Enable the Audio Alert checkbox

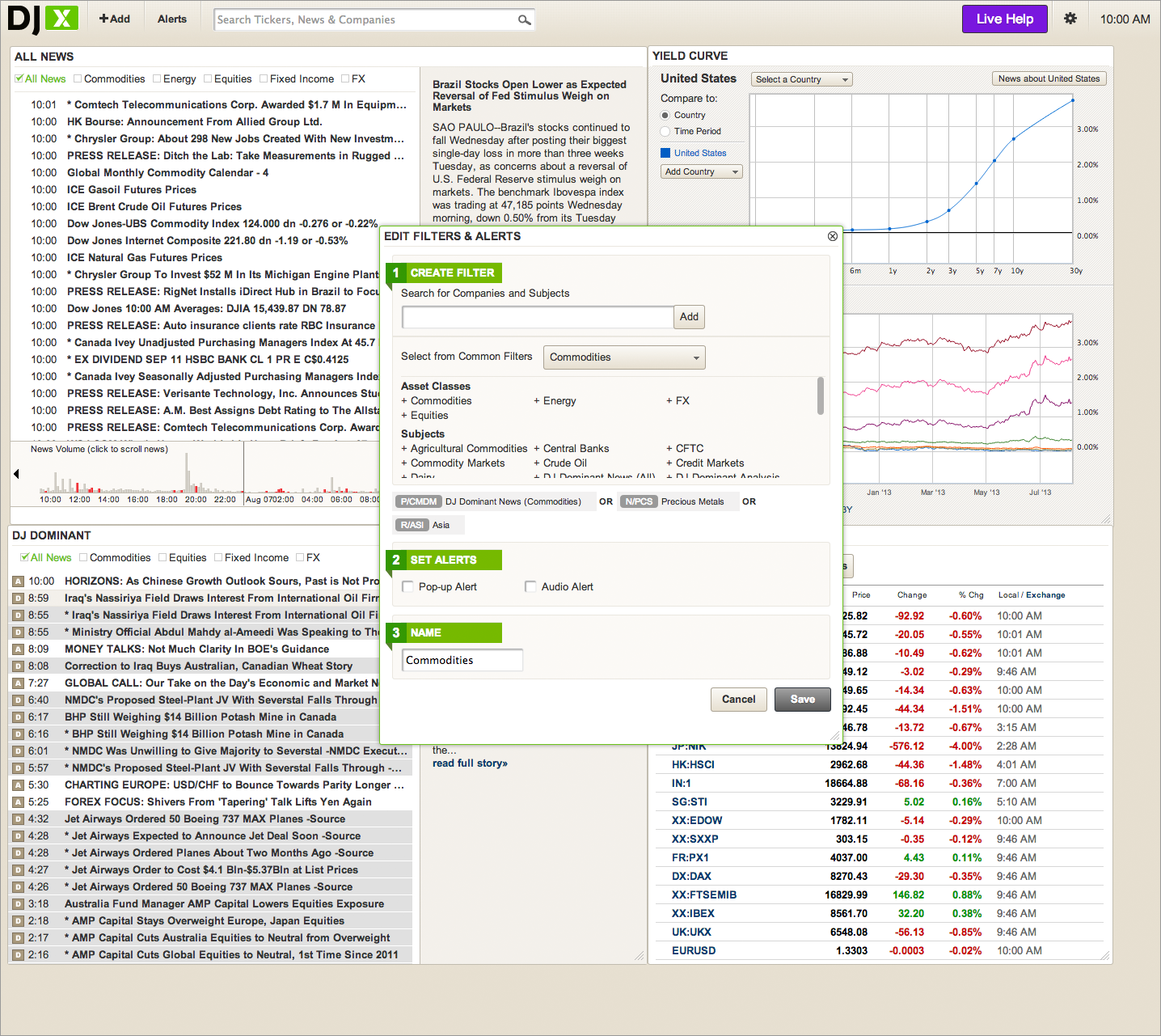[530, 586]
